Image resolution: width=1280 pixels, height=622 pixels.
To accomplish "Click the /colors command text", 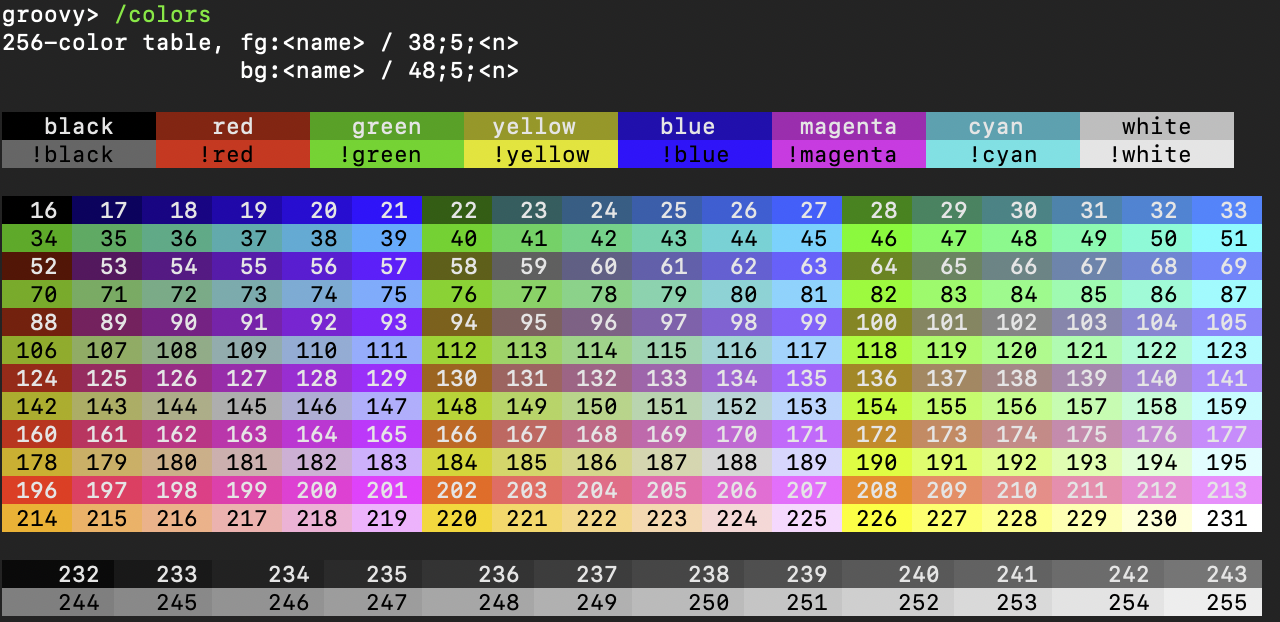I will point(160,14).
